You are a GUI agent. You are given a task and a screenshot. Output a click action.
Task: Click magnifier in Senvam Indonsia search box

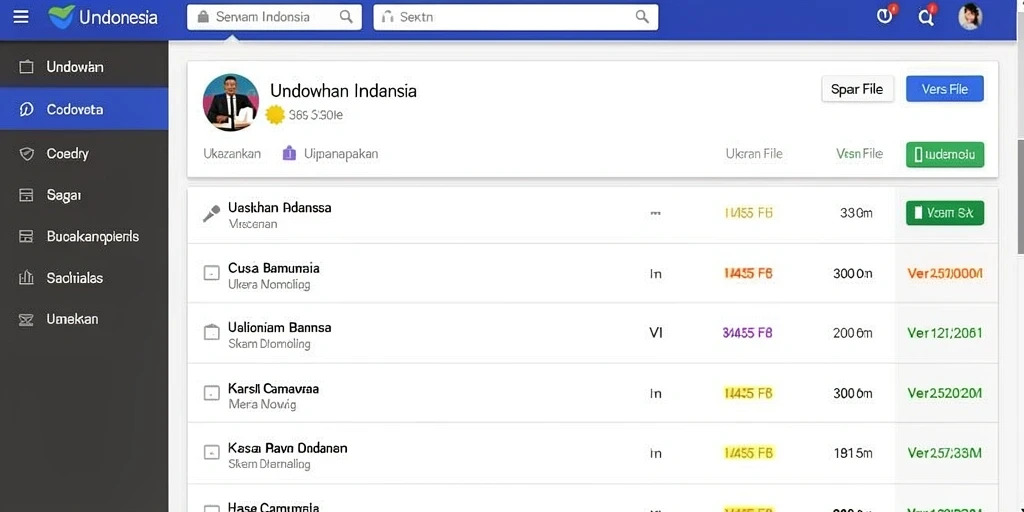point(346,17)
